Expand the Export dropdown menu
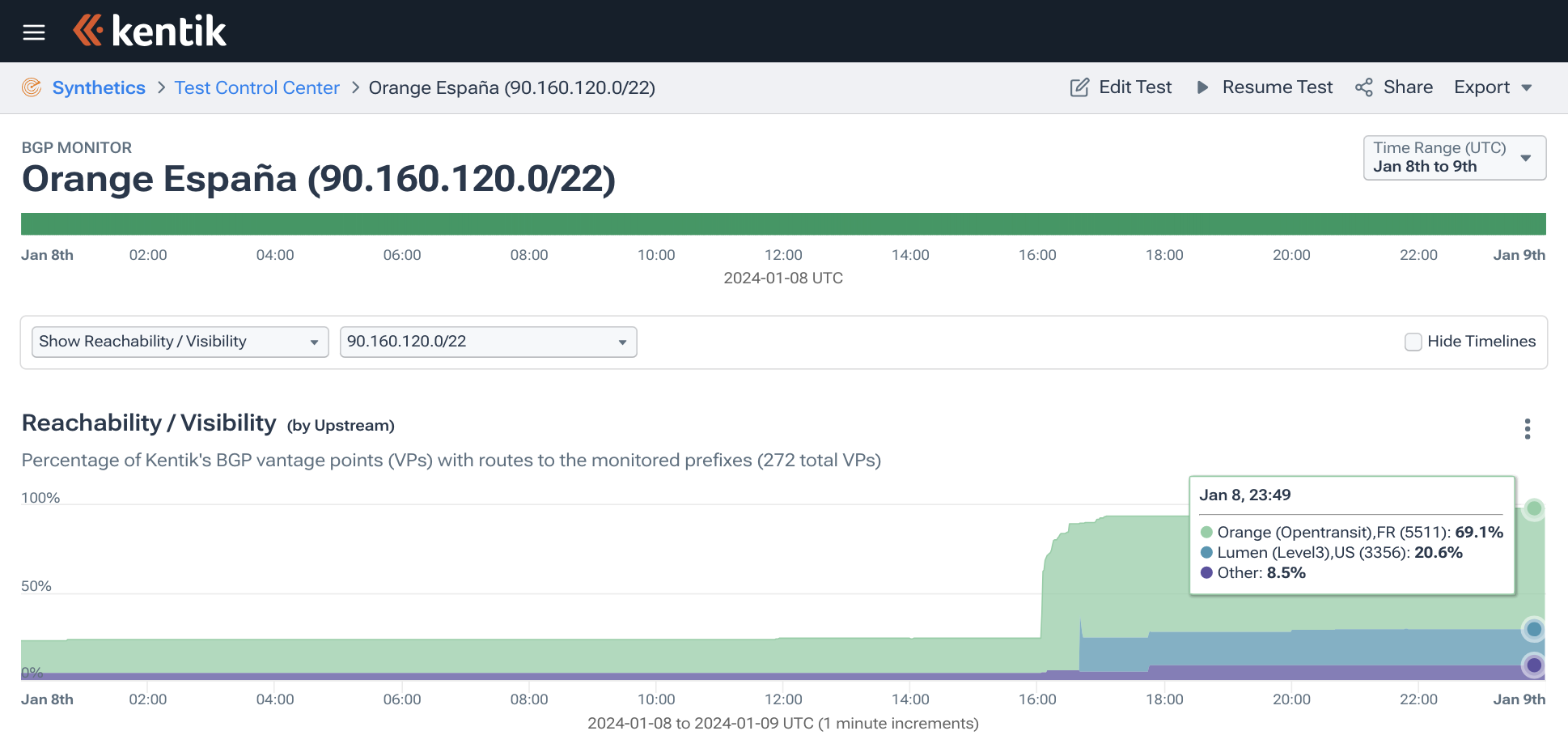Viewport: 1568px width, 748px height. (x=1494, y=87)
